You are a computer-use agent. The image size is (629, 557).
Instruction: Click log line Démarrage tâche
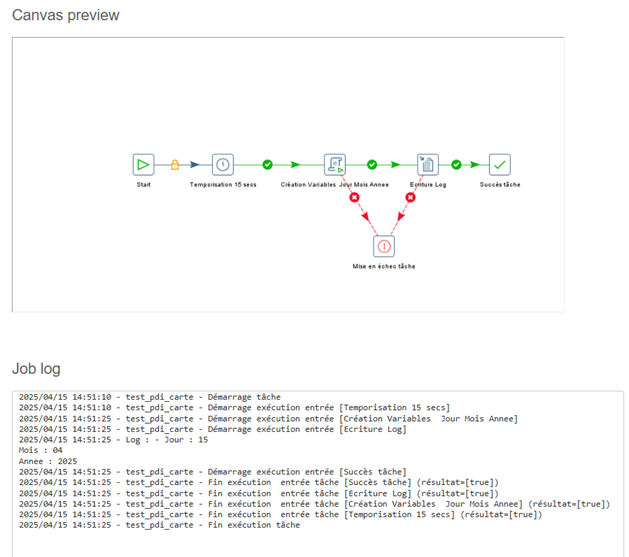pyautogui.click(x=150, y=397)
